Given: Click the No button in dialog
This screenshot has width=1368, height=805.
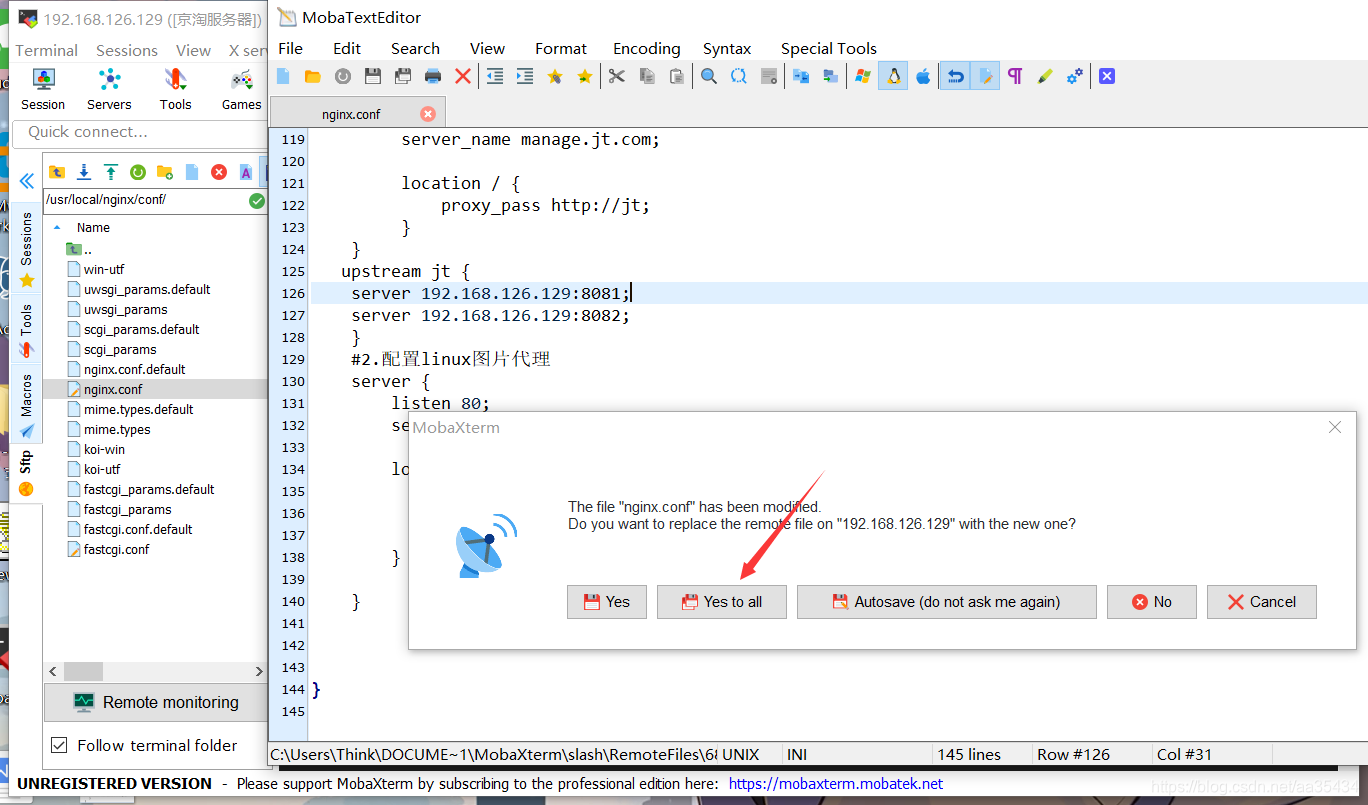Looking at the screenshot, I should point(1152,602).
